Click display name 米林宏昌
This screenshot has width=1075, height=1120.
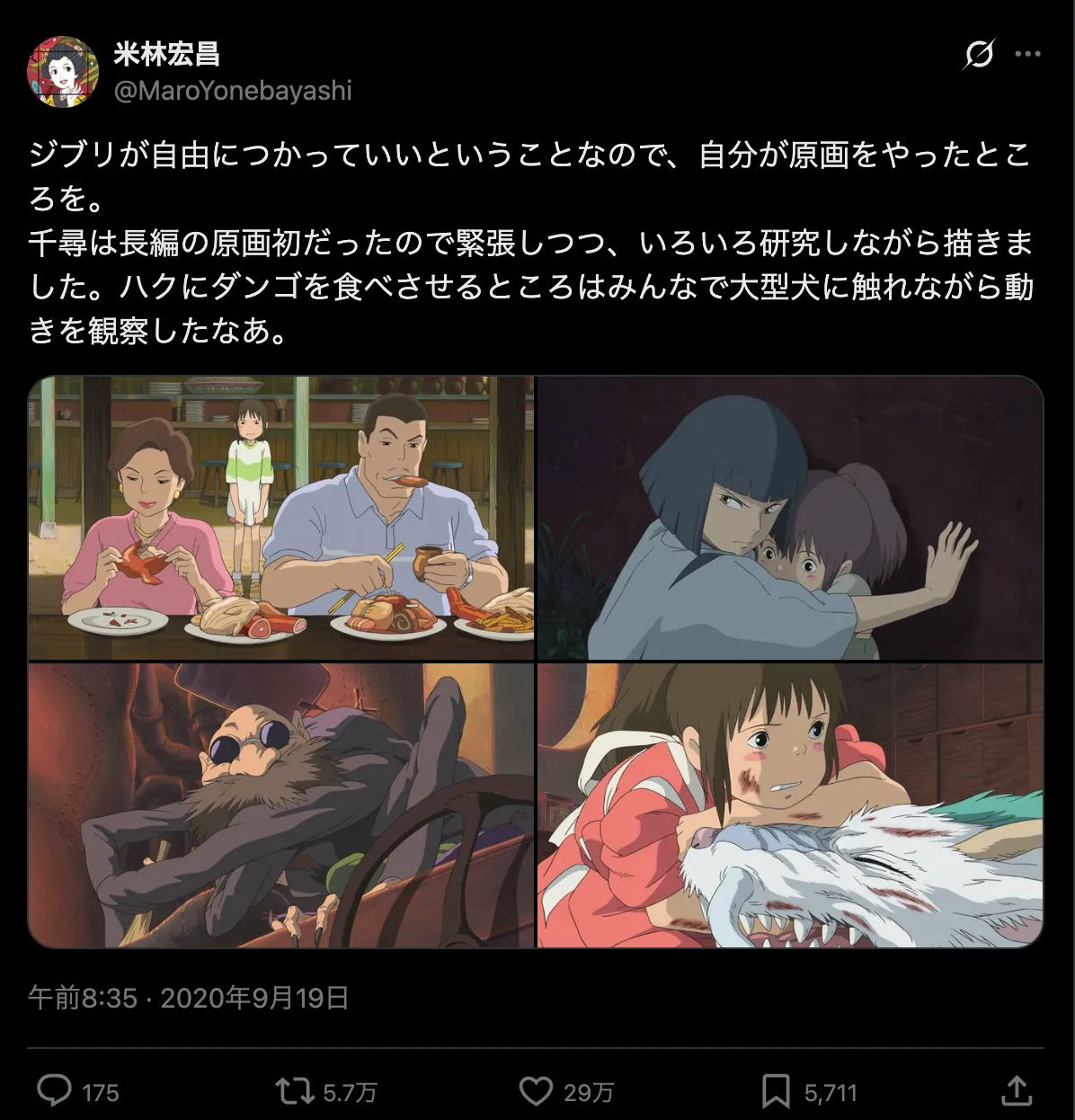(167, 54)
